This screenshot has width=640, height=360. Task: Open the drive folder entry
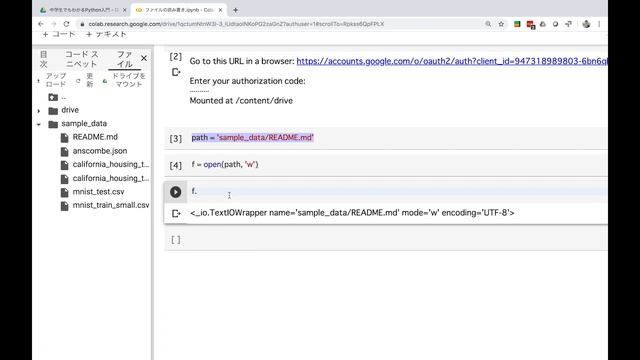tap(70, 110)
